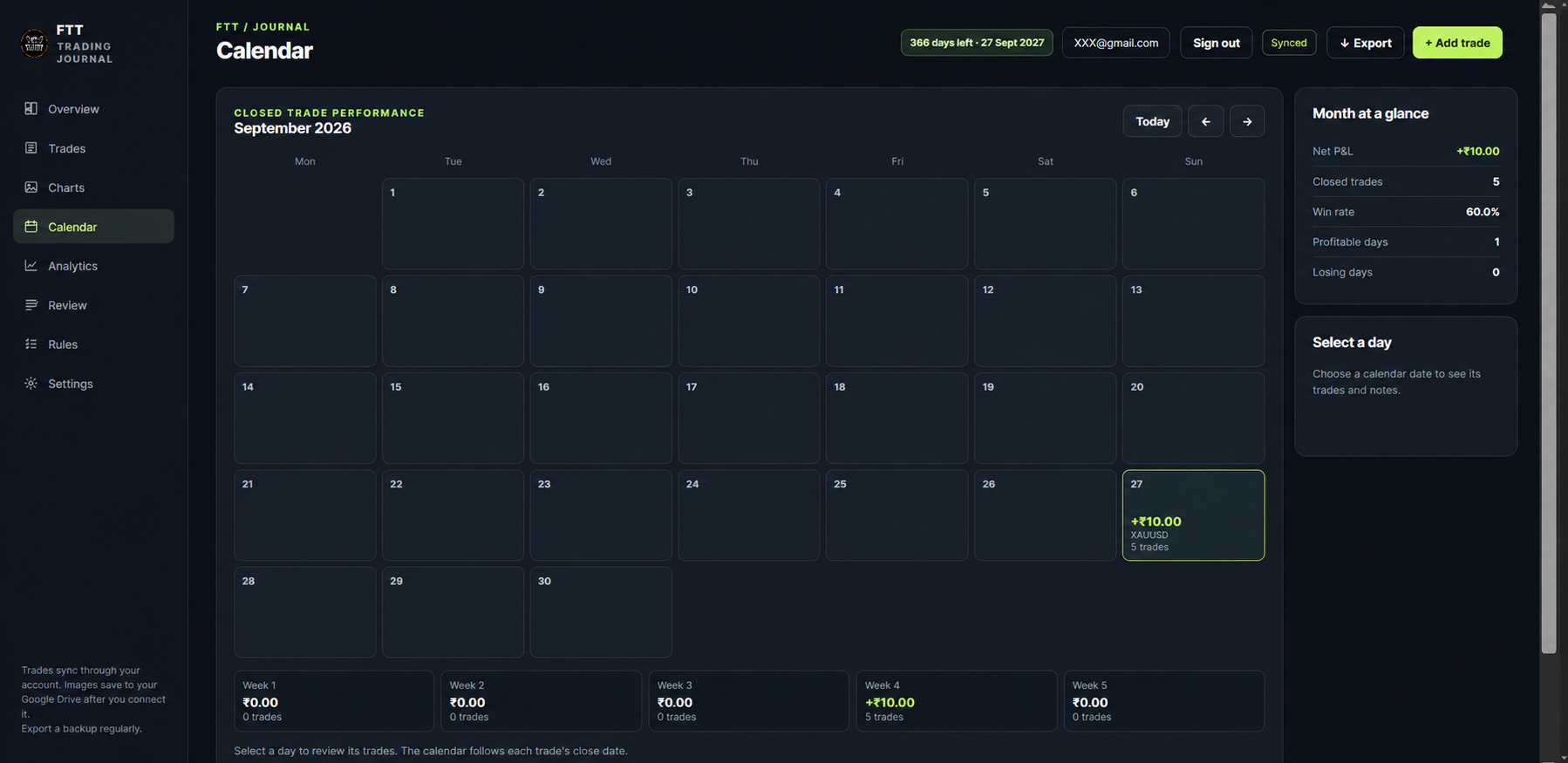
Task: Select calendar day 15
Action: coord(453,419)
